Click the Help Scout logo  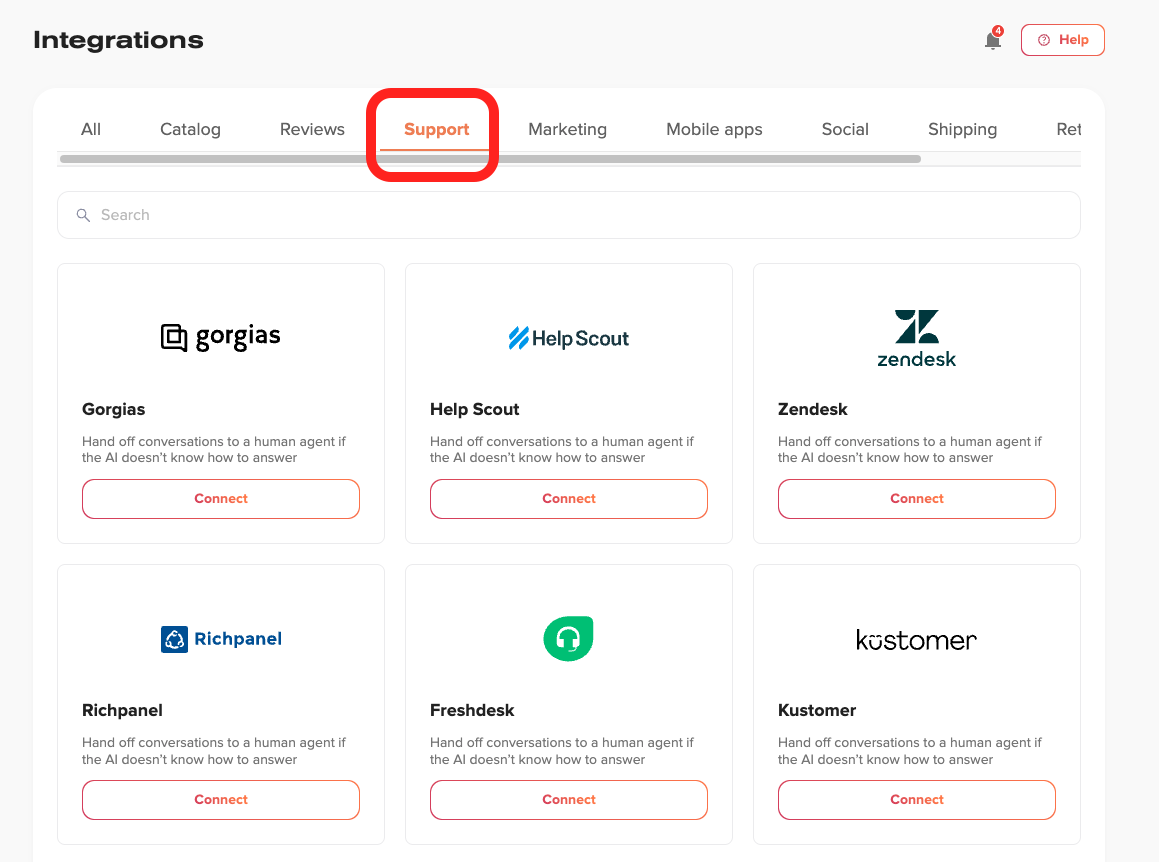(568, 339)
